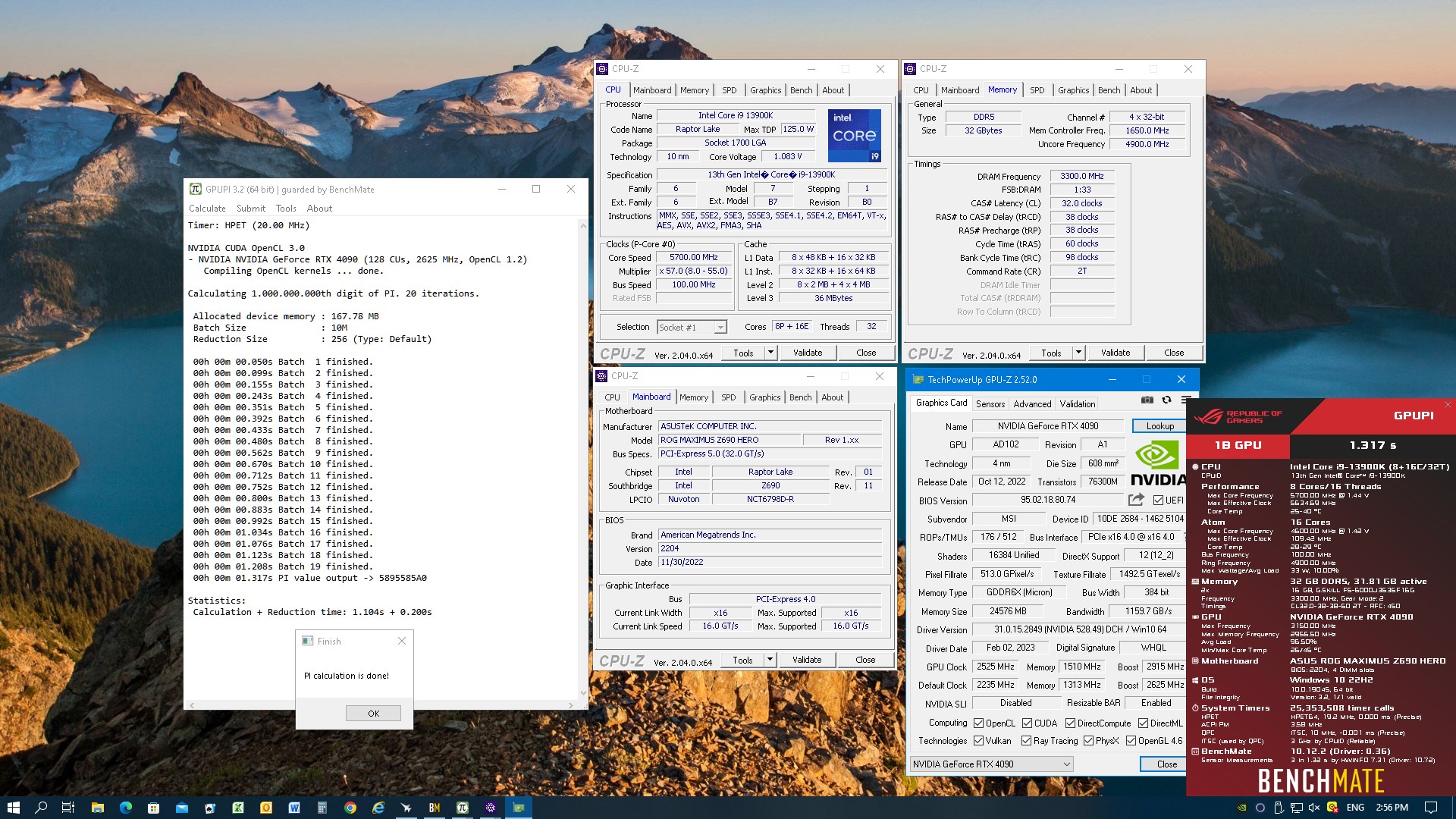The image size is (1456, 819).
Task: Open SPD tab in Memory CPU-Z window
Action: 1037,90
